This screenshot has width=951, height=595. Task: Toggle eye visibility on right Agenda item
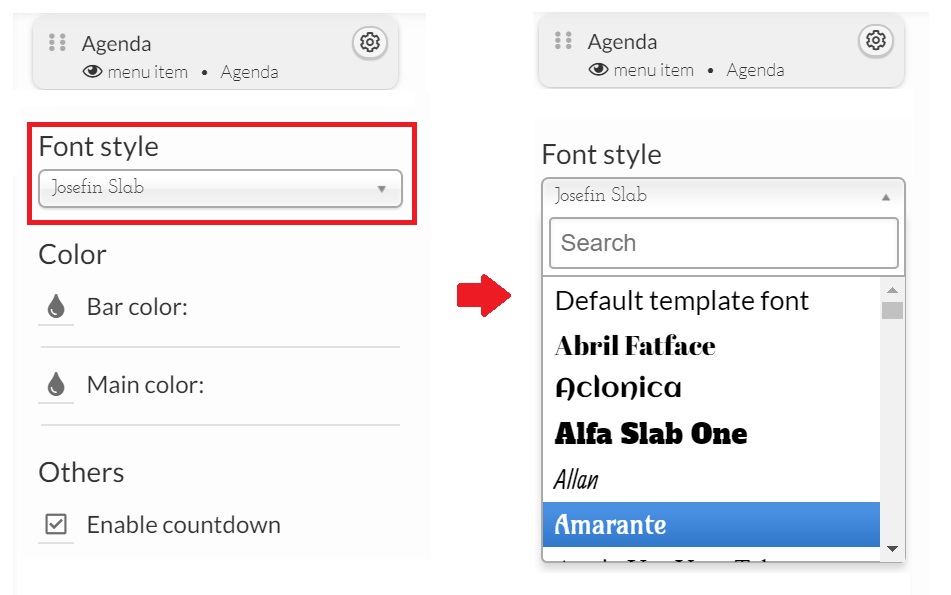click(598, 70)
